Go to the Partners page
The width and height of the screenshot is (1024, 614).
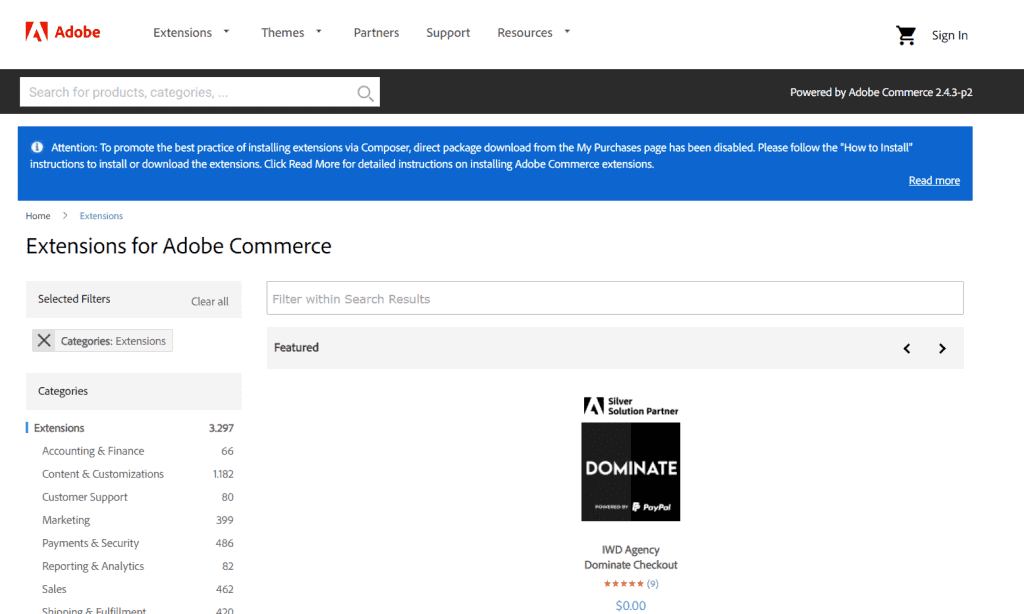click(376, 33)
